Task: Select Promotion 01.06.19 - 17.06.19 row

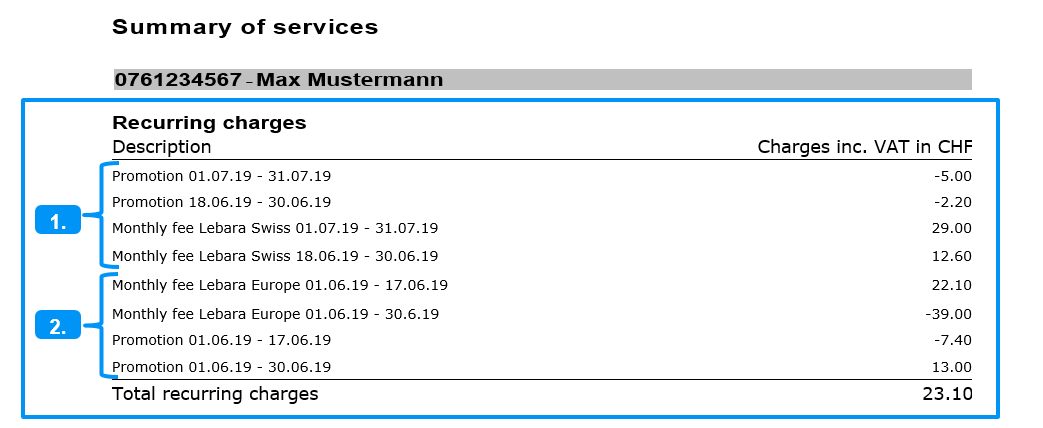Action: (x=221, y=340)
